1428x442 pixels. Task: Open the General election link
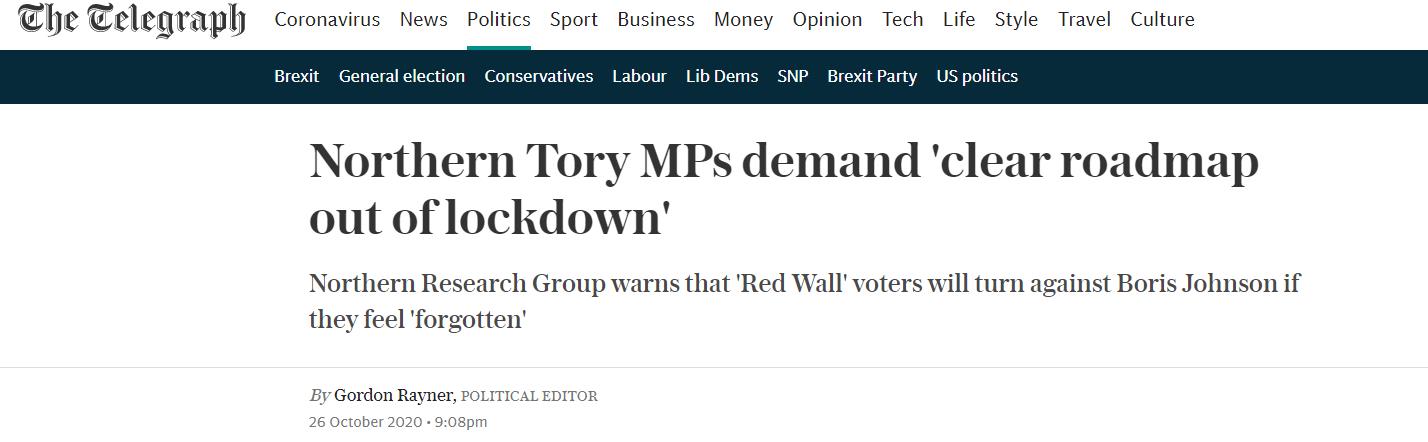pos(402,76)
